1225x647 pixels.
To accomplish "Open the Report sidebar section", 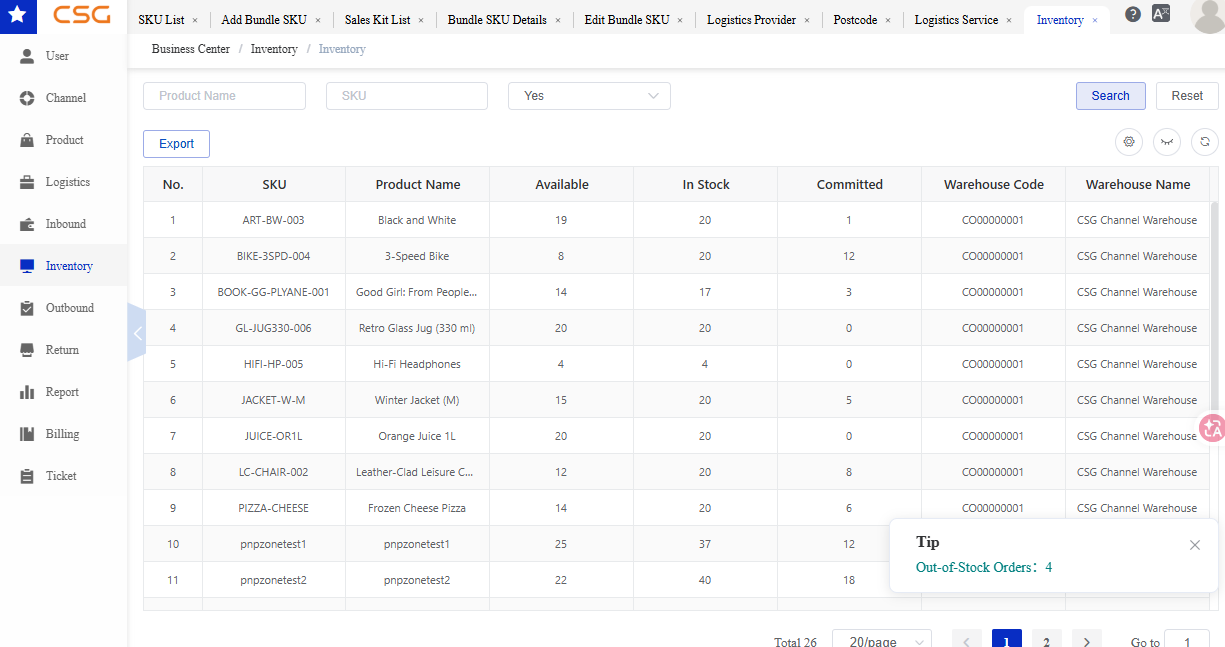I will pos(63,392).
